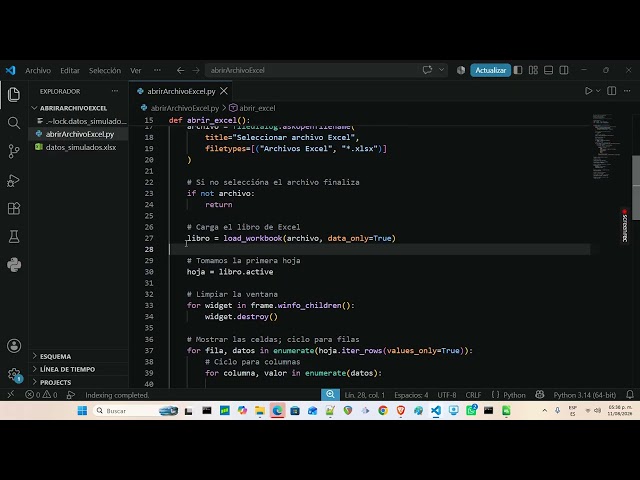The width and height of the screenshot is (640, 480).
Task: Expand the ESQUEMA section
Action: click(56, 356)
